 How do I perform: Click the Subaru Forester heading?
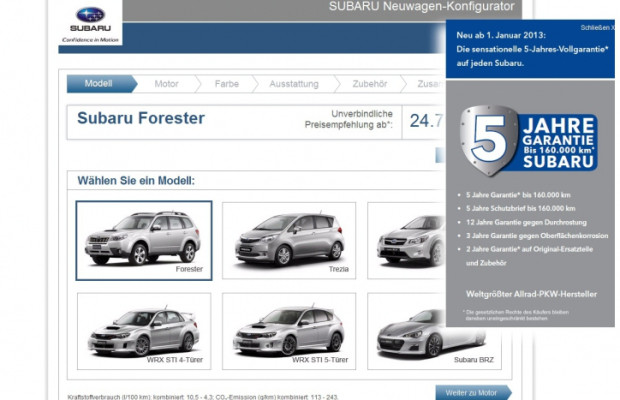point(141,118)
